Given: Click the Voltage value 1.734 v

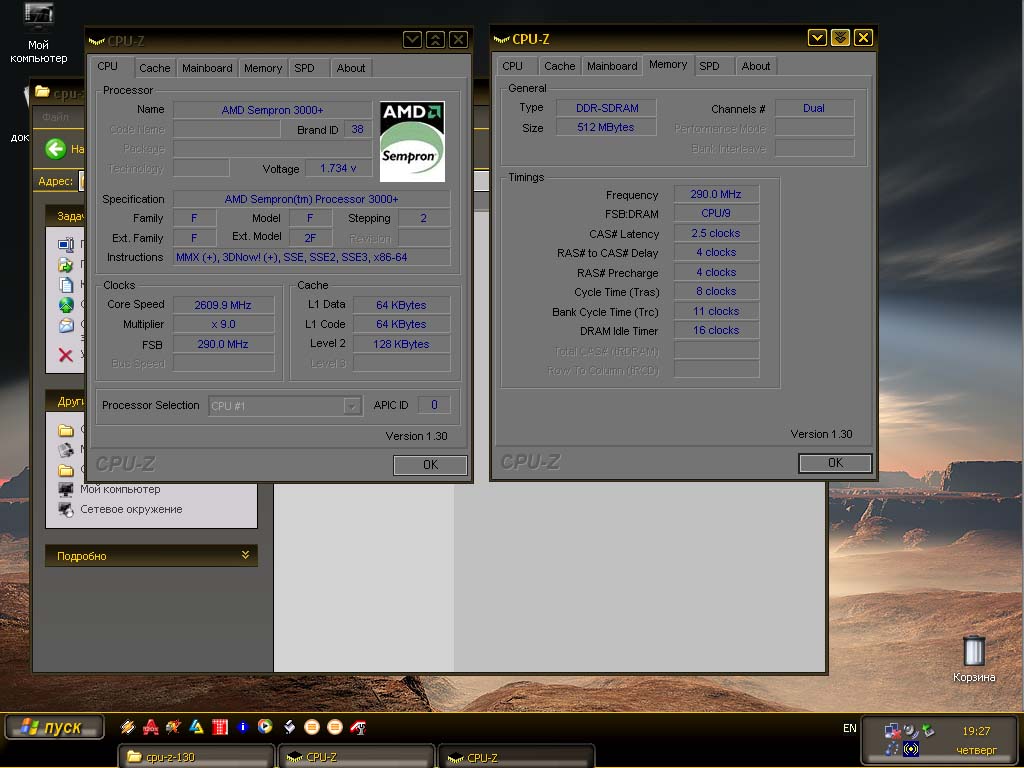Looking at the screenshot, I should (338, 168).
